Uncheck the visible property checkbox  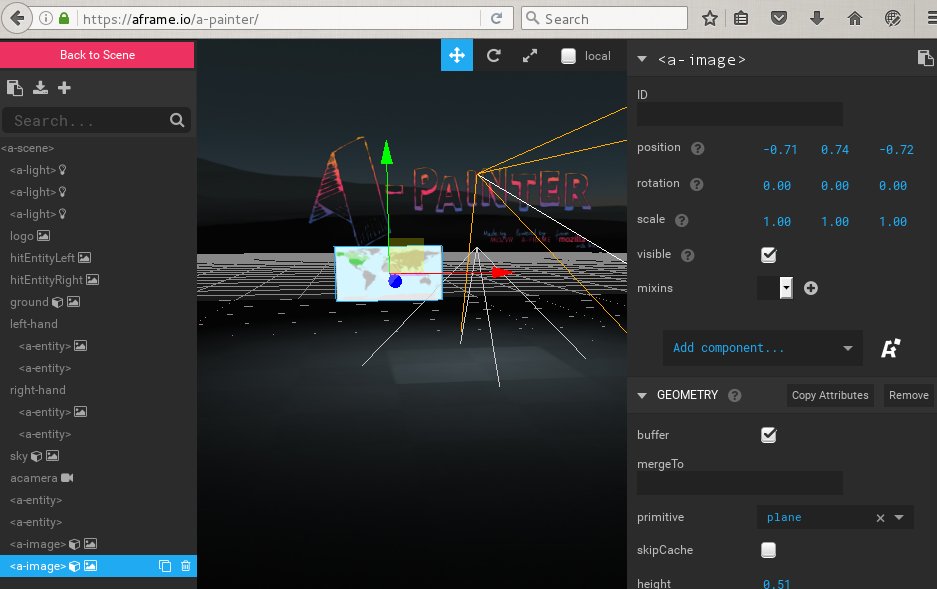tap(768, 255)
